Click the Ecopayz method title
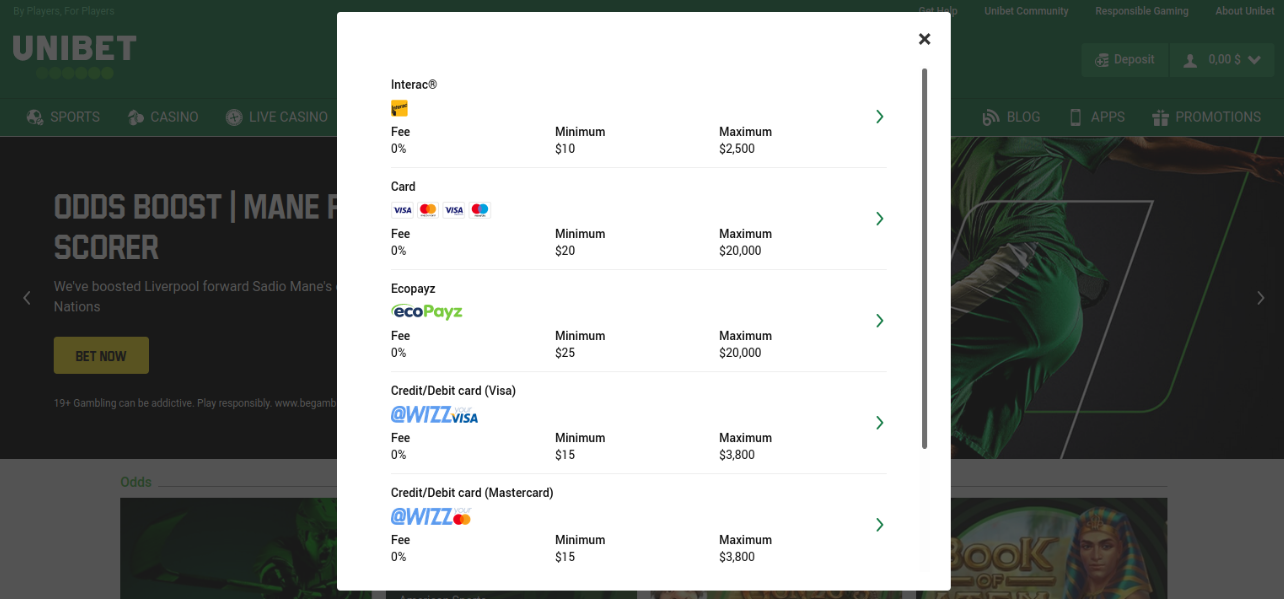This screenshot has width=1284, height=599. pyautogui.click(x=413, y=289)
